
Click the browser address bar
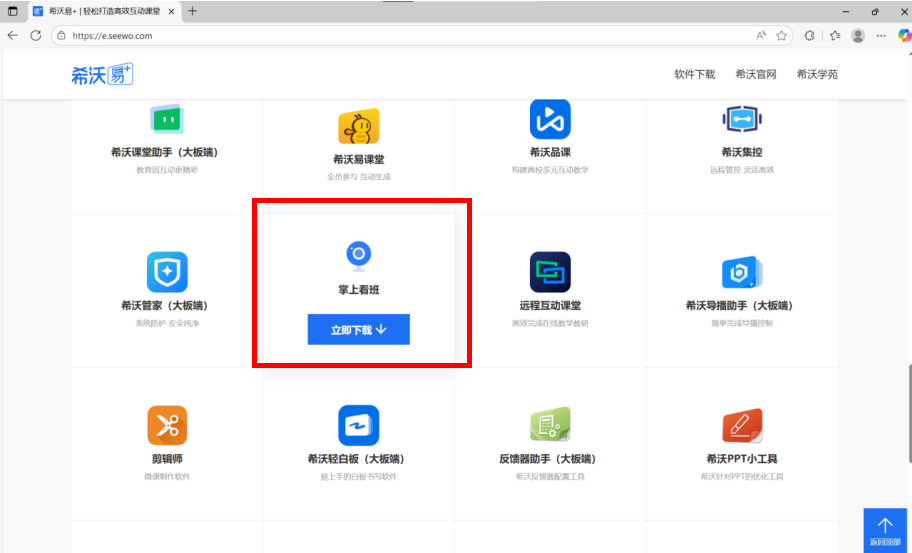point(400,35)
